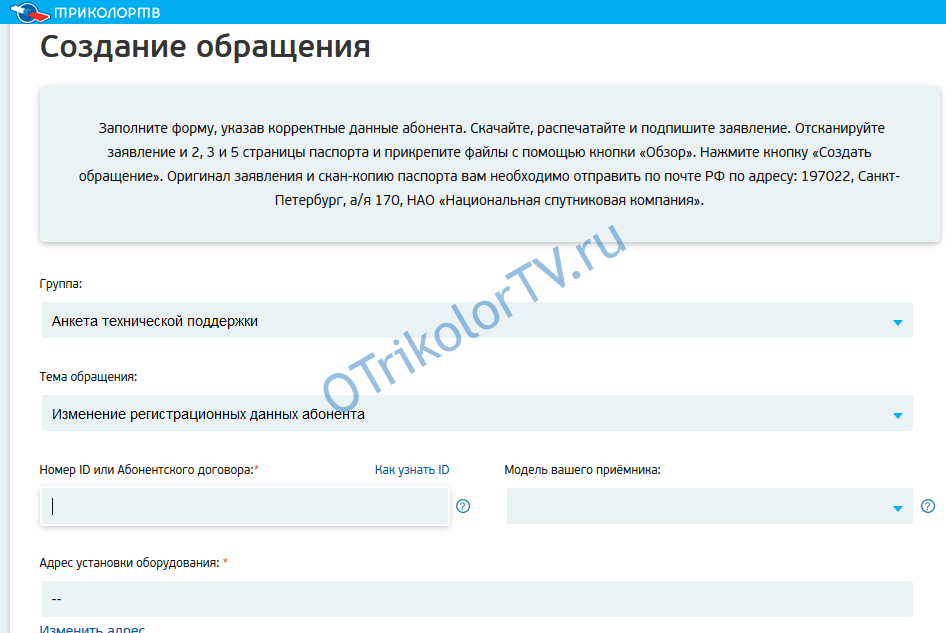
Task: Click the instructions info box text
Action: 490,165
